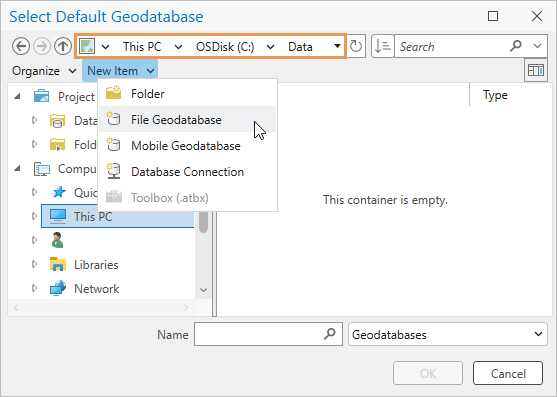Click the This PC path segment
Image resolution: width=557 pixels, height=397 pixels.
(x=142, y=47)
